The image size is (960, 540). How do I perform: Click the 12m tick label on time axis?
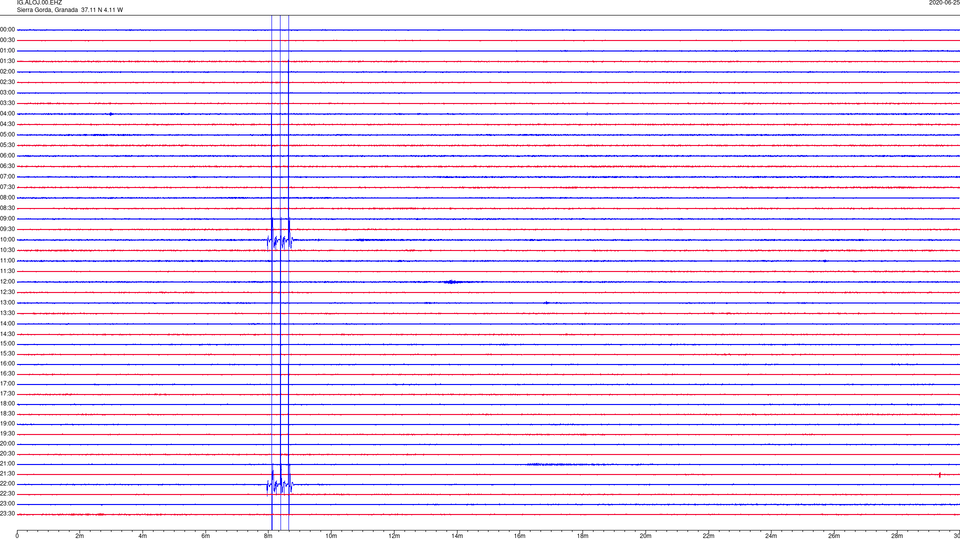[x=394, y=536]
